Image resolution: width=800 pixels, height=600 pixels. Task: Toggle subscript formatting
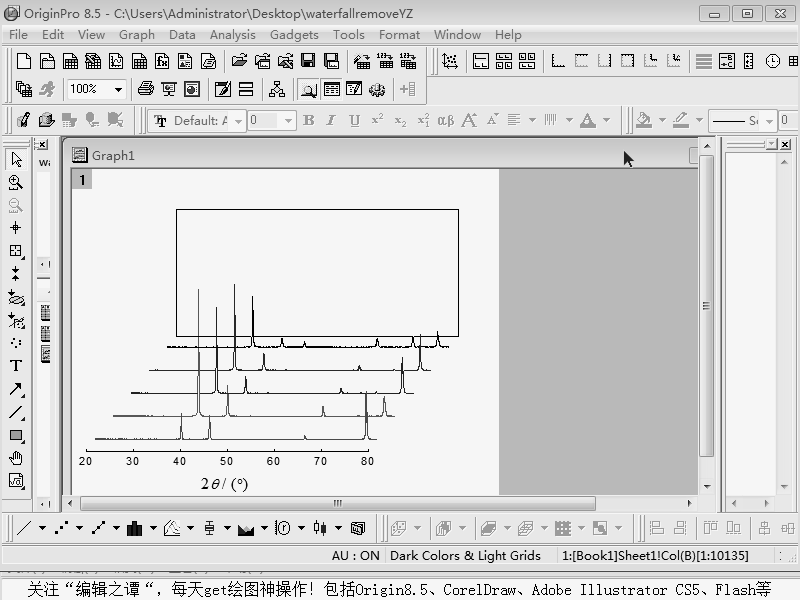pyautogui.click(x=401, y=120)
